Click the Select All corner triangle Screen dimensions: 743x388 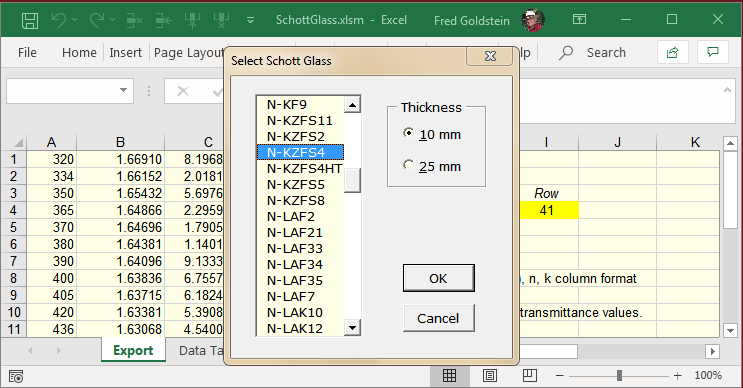click(18, 143)
